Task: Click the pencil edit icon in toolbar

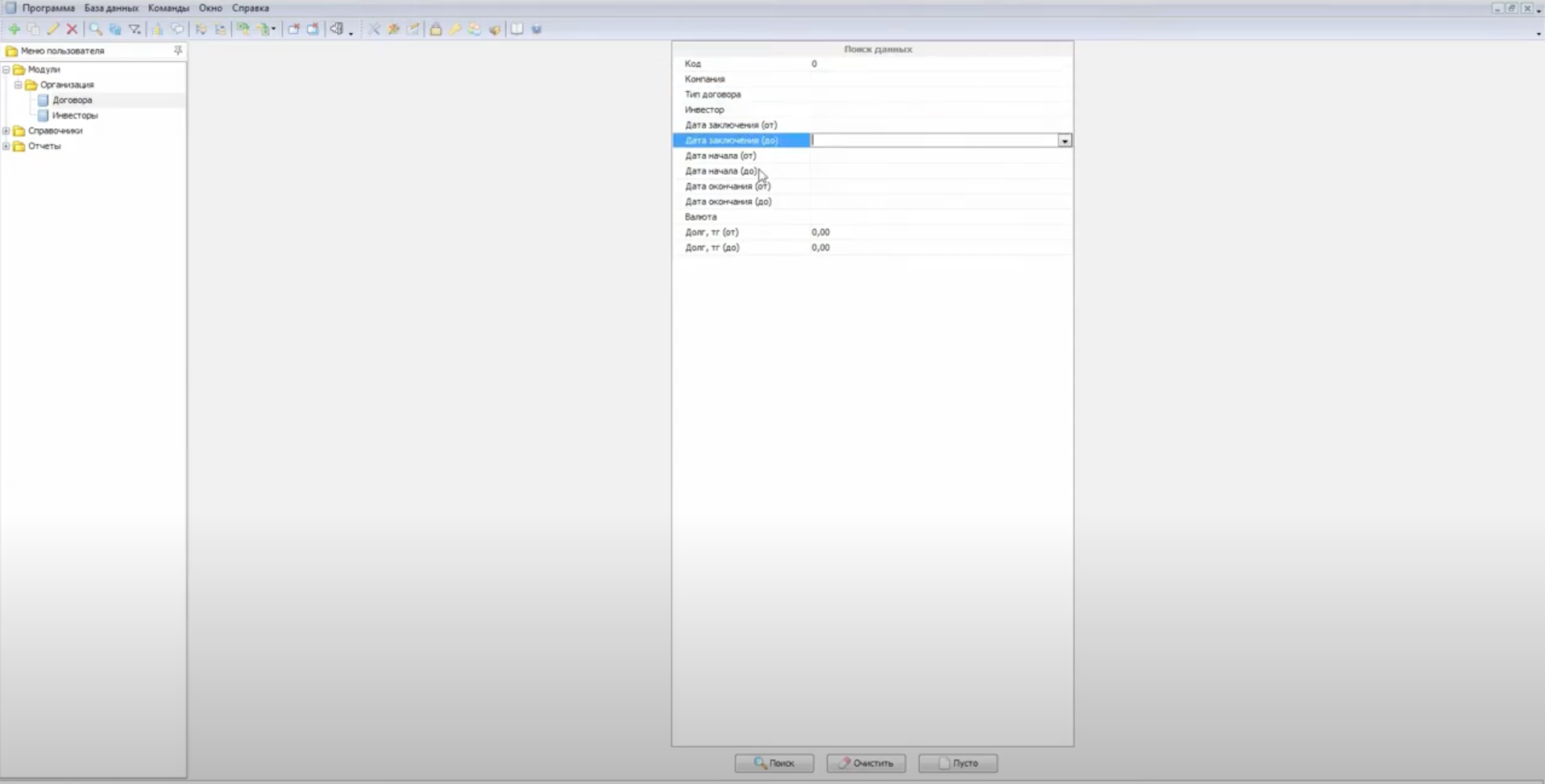Action: click(53, 29)
